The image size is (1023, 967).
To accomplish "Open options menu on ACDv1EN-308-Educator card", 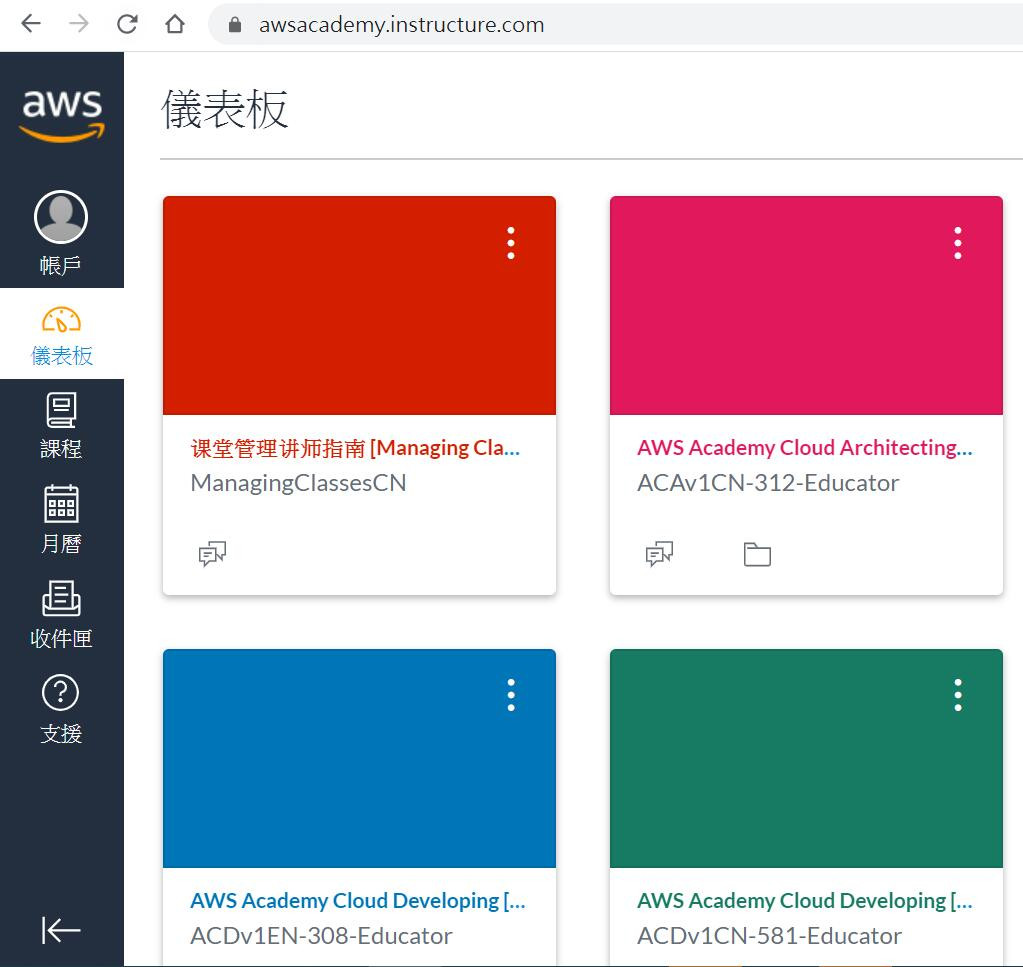I will tap(511, 695).
